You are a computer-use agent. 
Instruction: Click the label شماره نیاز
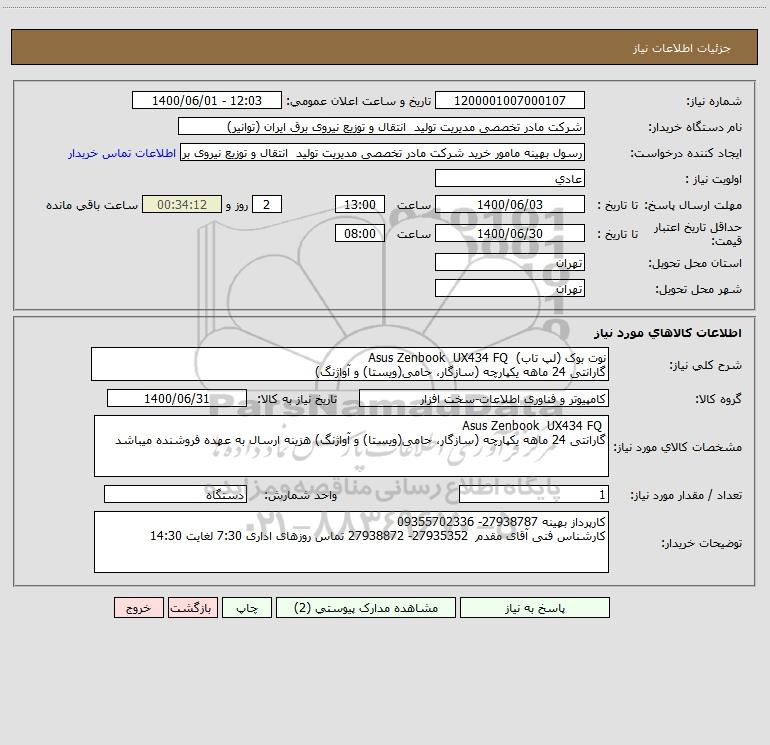coord(714,102)
